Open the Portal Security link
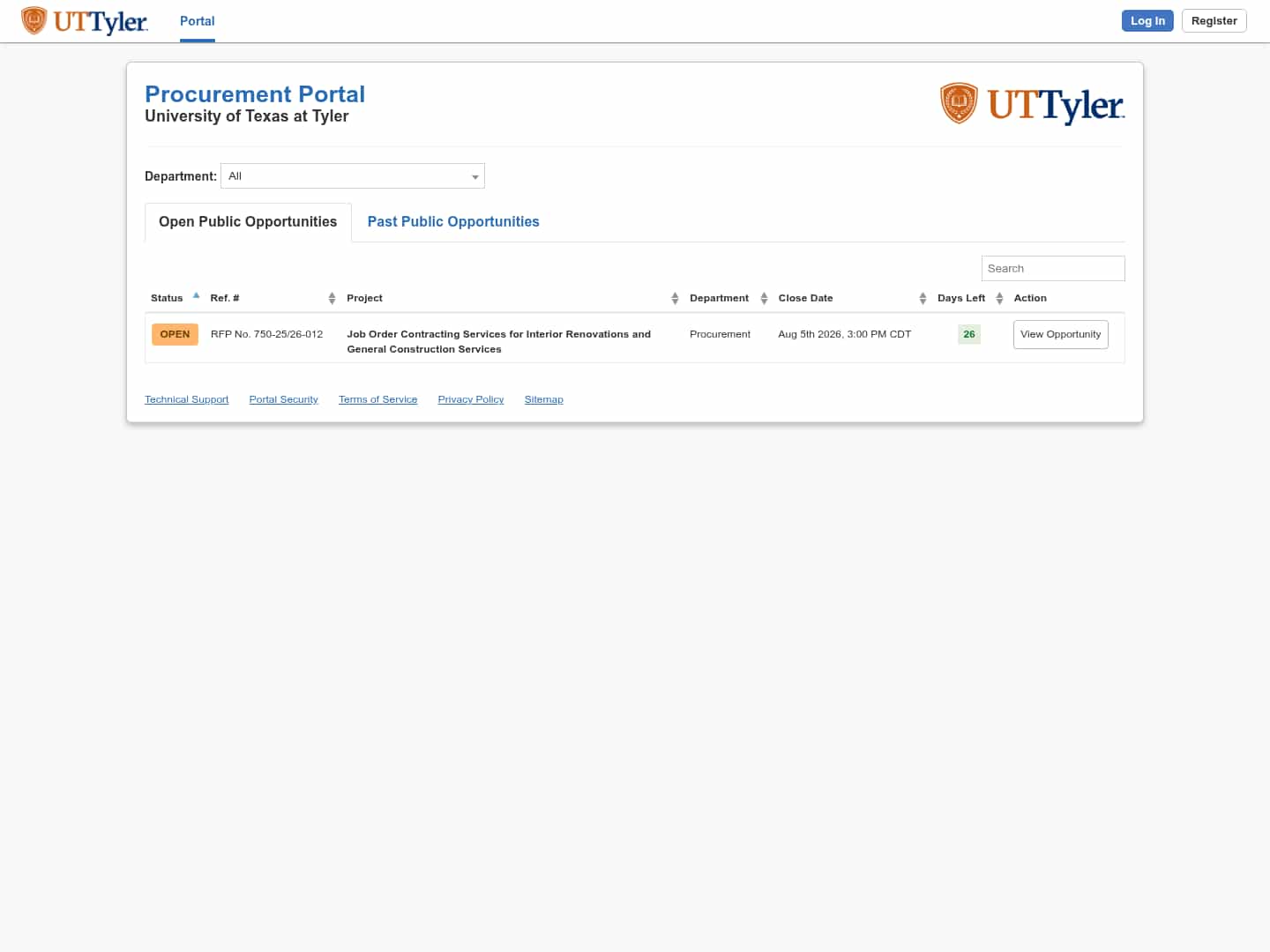The image size is (1270, 952). 283,399
